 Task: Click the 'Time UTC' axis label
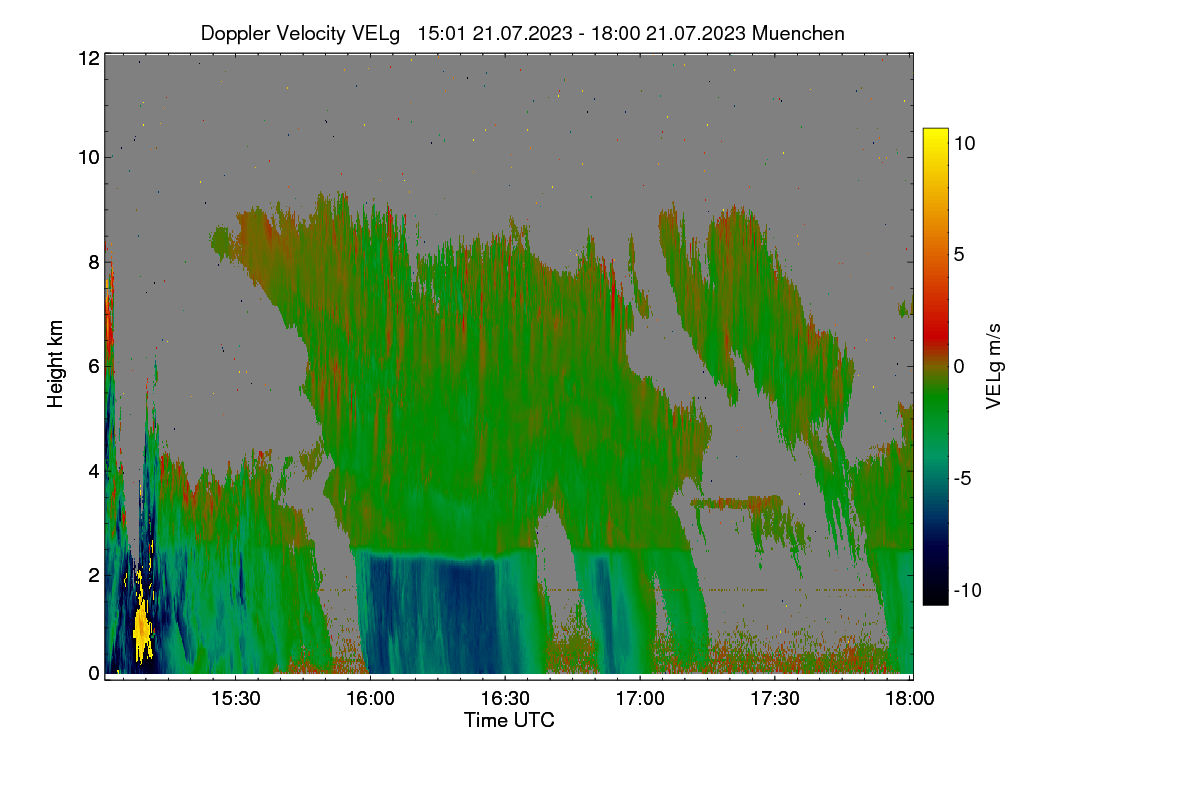[509, 720]
